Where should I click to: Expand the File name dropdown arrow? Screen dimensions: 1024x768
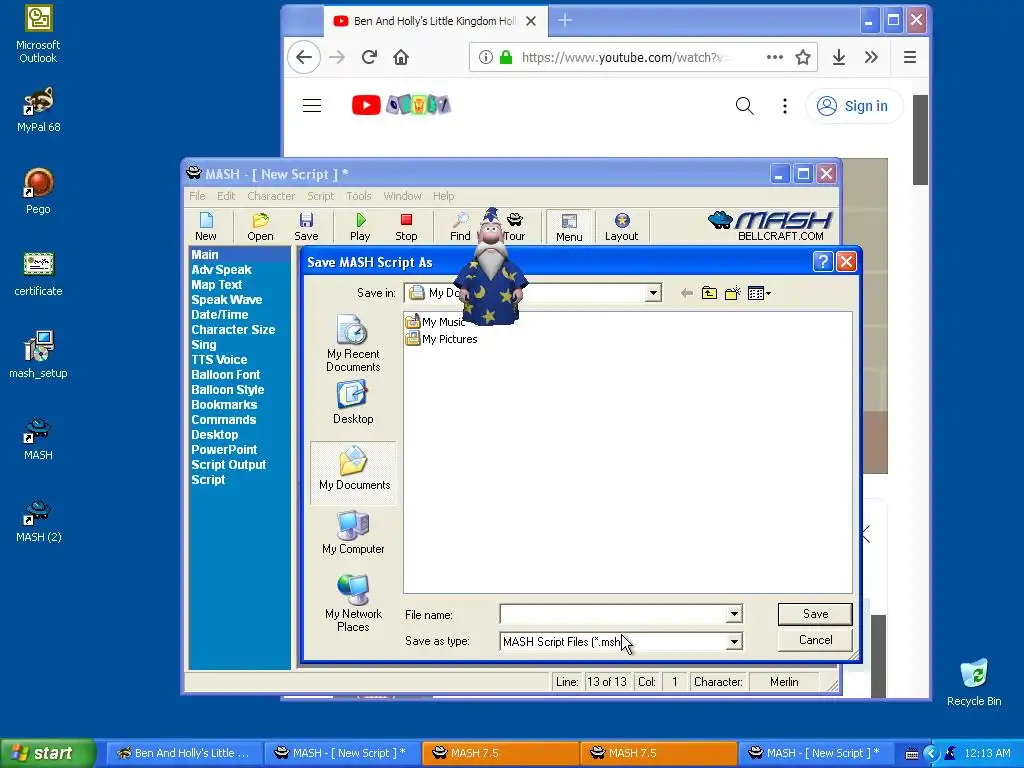click(734, 614)
